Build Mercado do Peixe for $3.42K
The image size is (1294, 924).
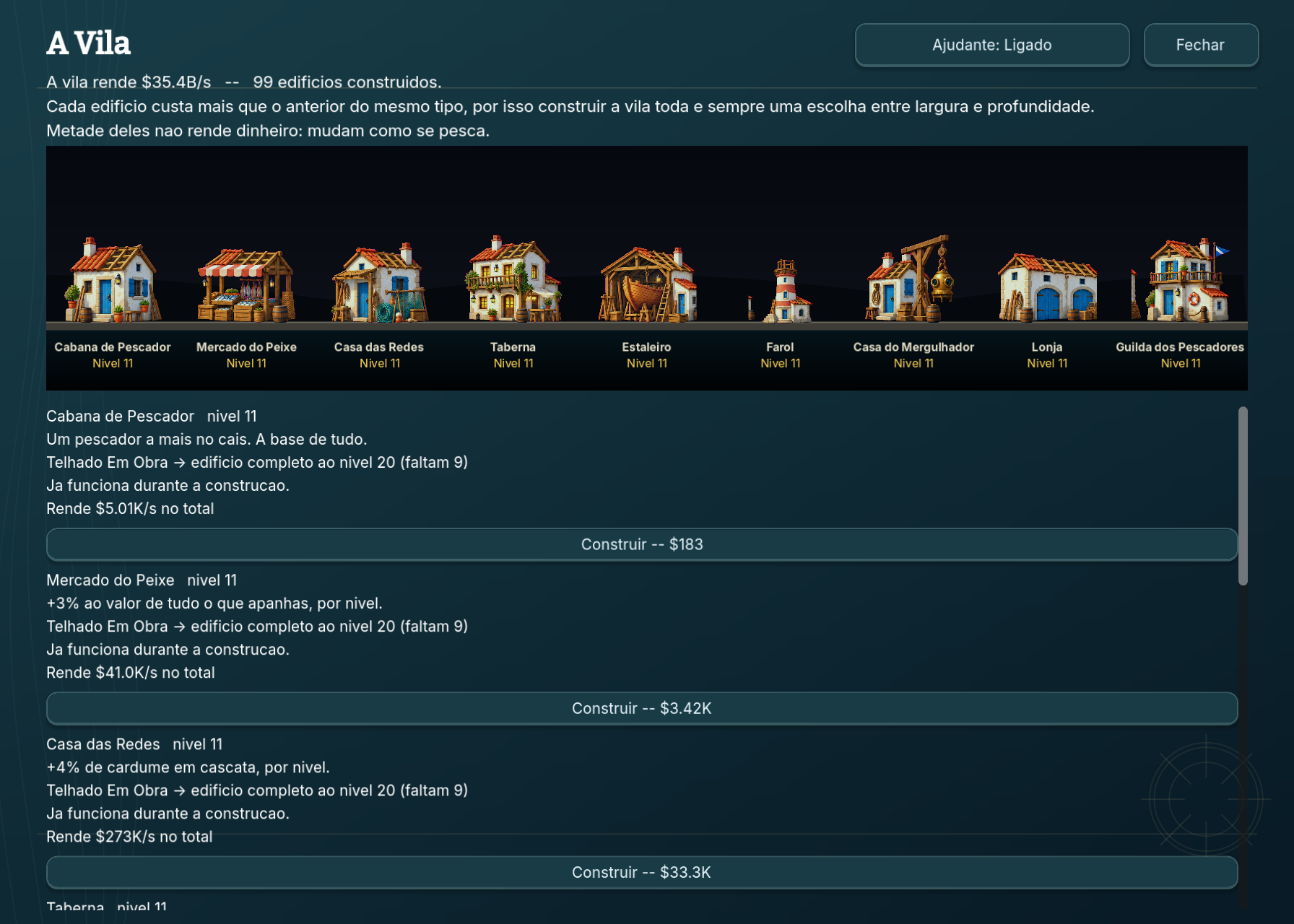pos(642,708)
